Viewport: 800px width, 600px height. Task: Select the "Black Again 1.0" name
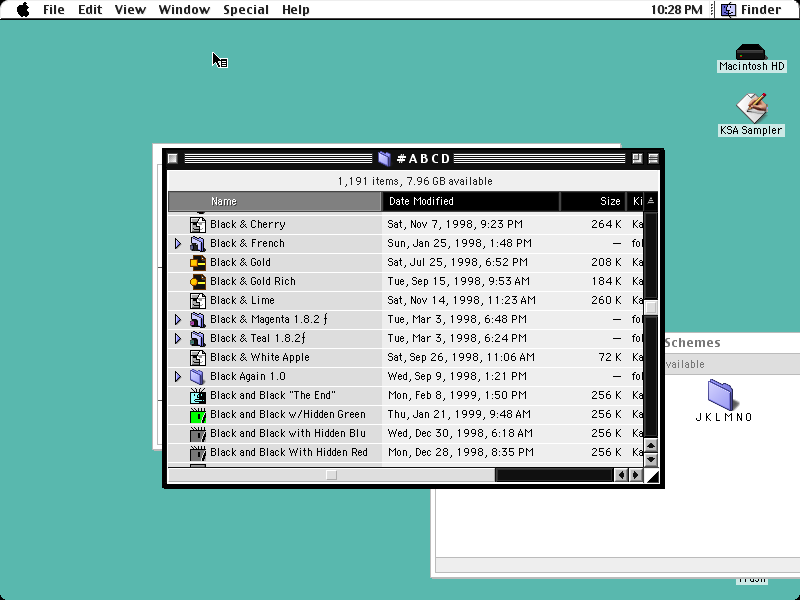pos(248,377)
